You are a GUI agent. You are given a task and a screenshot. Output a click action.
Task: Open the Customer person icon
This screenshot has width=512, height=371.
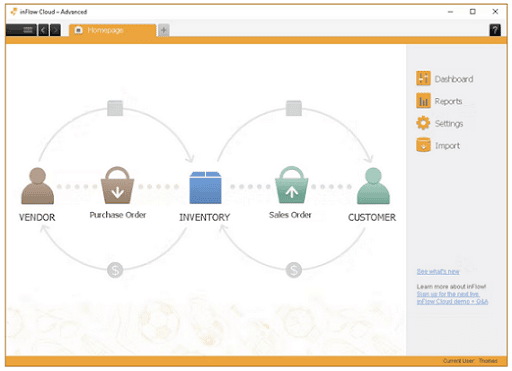[373, 186]
